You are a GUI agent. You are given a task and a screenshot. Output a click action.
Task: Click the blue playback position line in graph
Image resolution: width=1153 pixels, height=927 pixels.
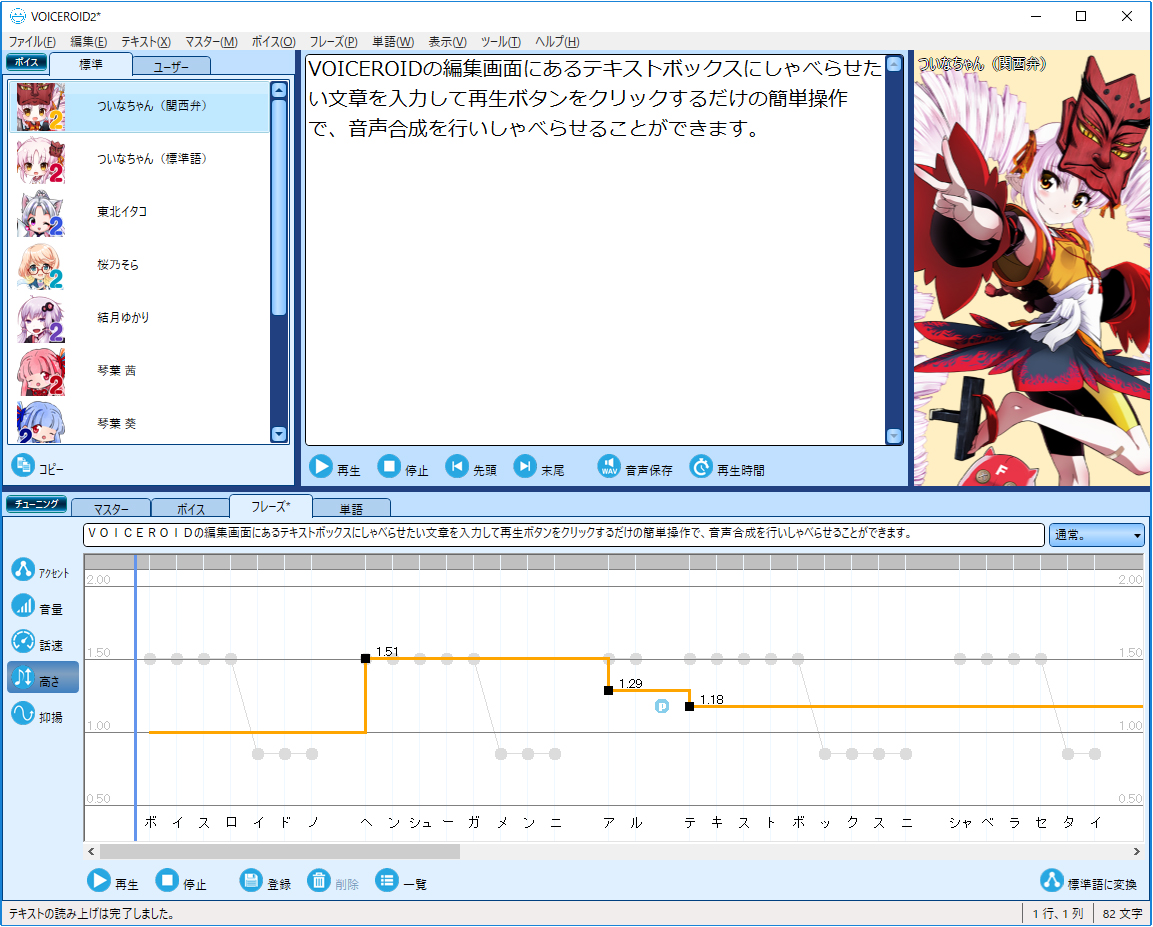[135, 697]
